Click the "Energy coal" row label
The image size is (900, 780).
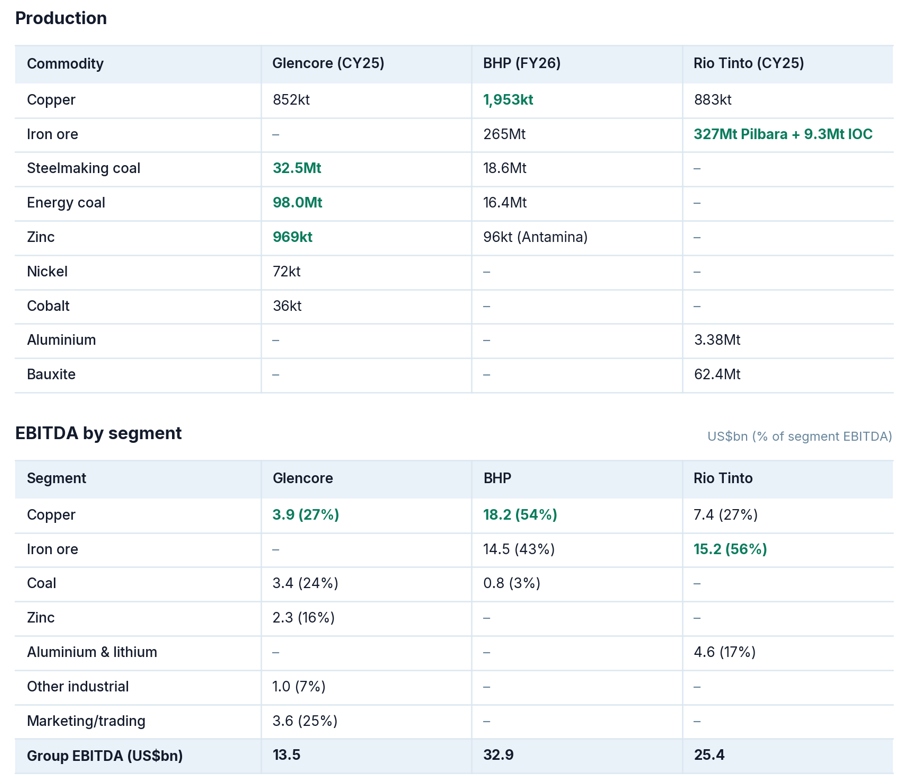(x=66, y=203)
